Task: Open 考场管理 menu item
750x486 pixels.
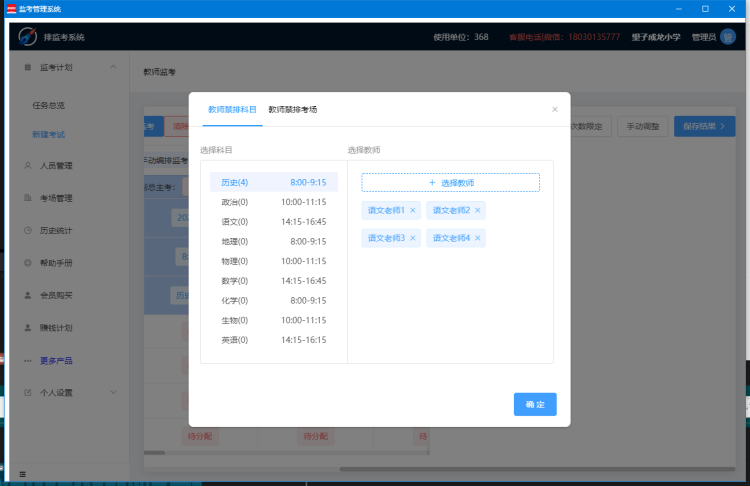Action: [56, 198]
